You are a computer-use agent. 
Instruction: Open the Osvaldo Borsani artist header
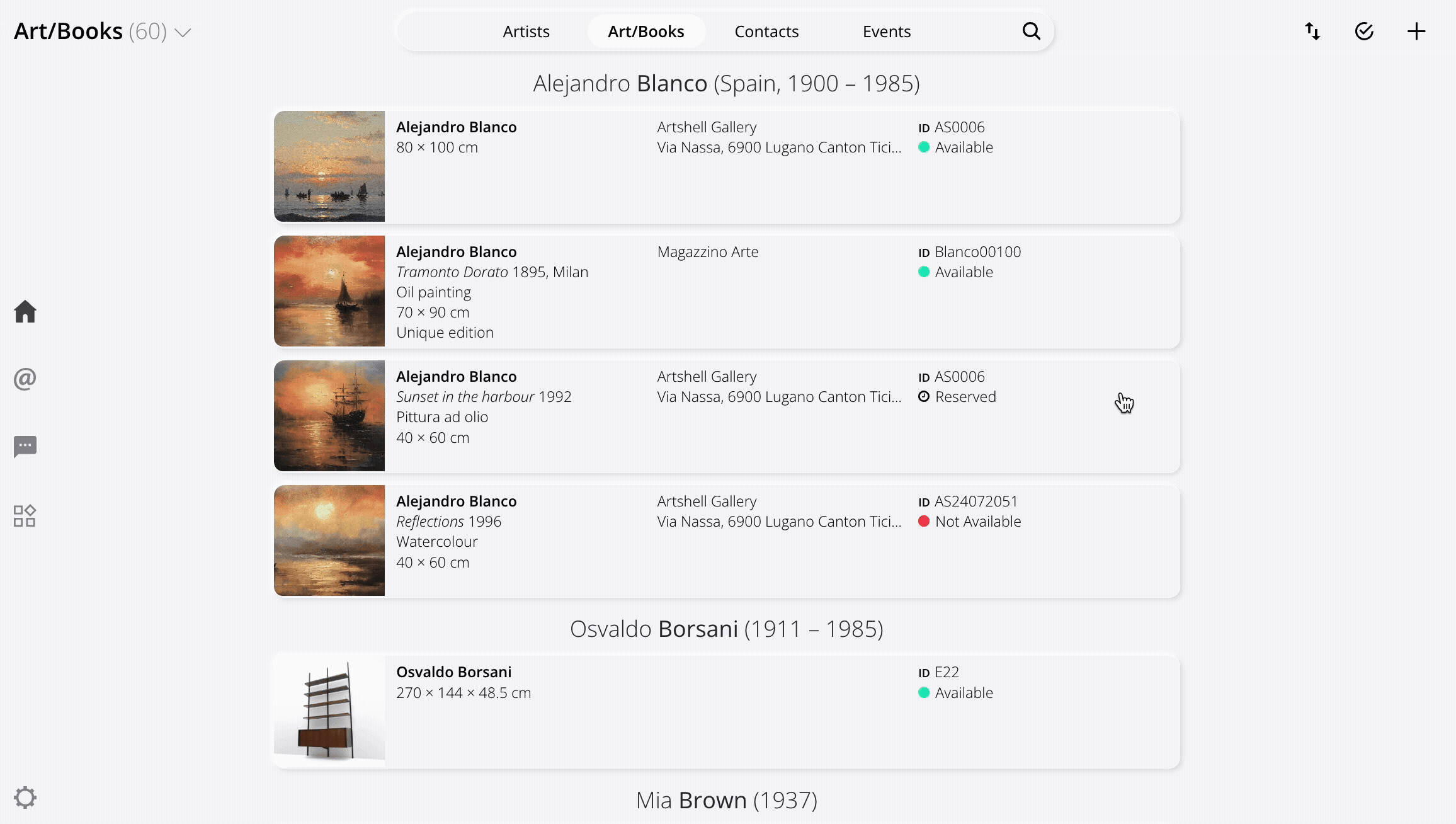[727, 629]
